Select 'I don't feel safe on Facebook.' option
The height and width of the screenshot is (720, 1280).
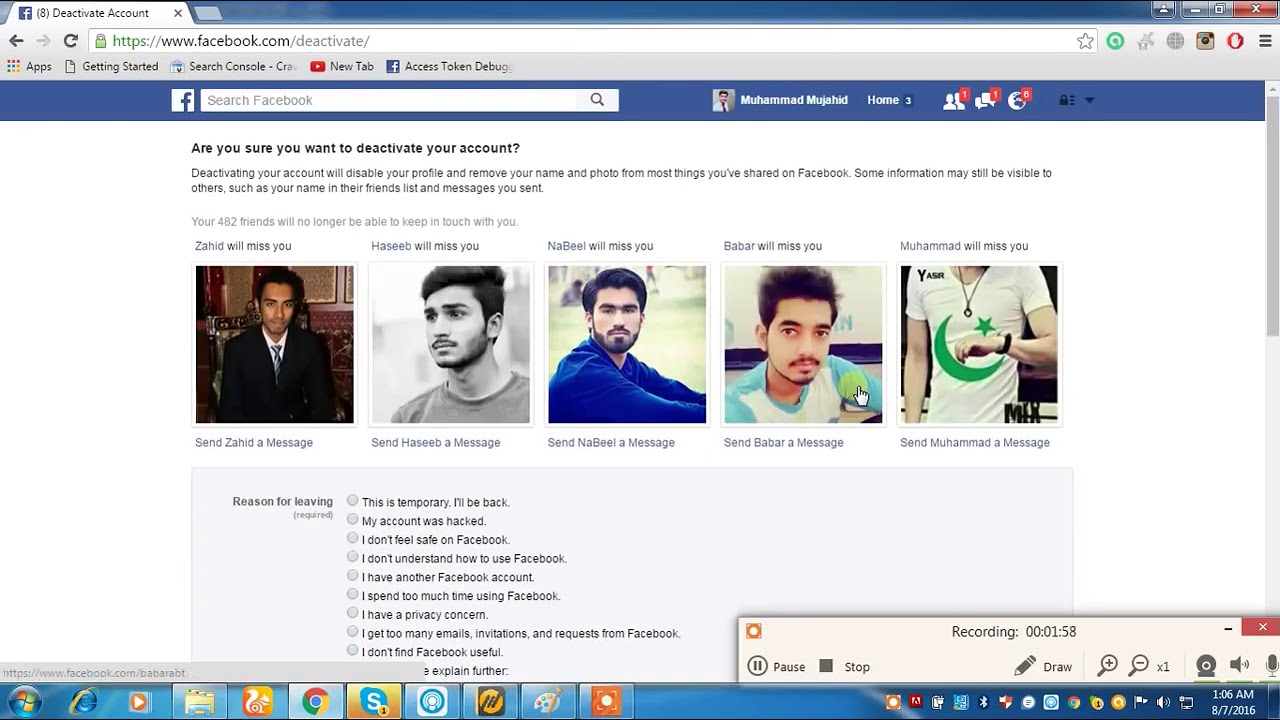pos(352,538)
